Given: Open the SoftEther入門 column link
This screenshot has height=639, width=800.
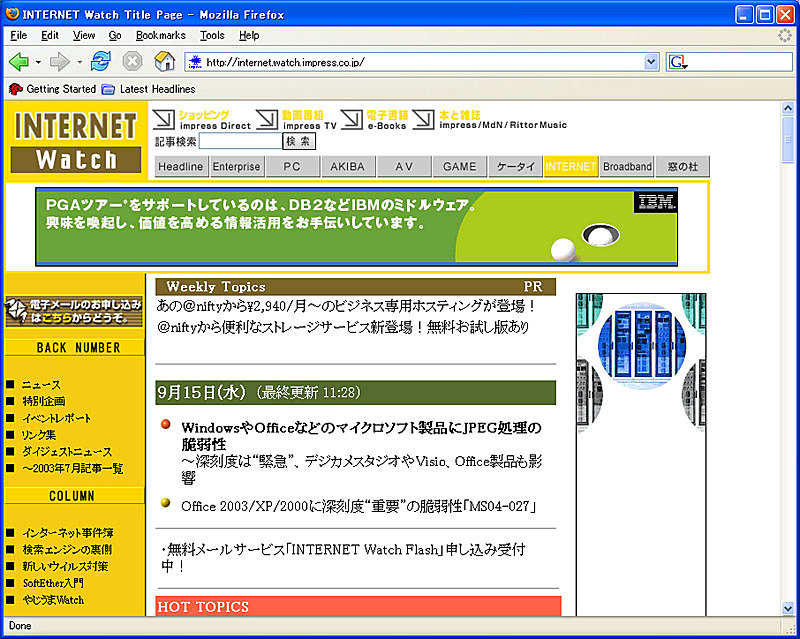Looking at the screenshot, I should (53, 583).
